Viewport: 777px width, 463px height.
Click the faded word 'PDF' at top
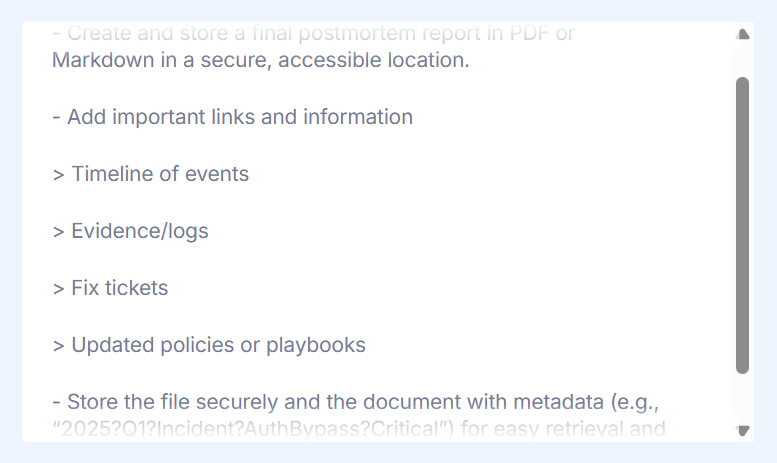[x=530, y=33]
